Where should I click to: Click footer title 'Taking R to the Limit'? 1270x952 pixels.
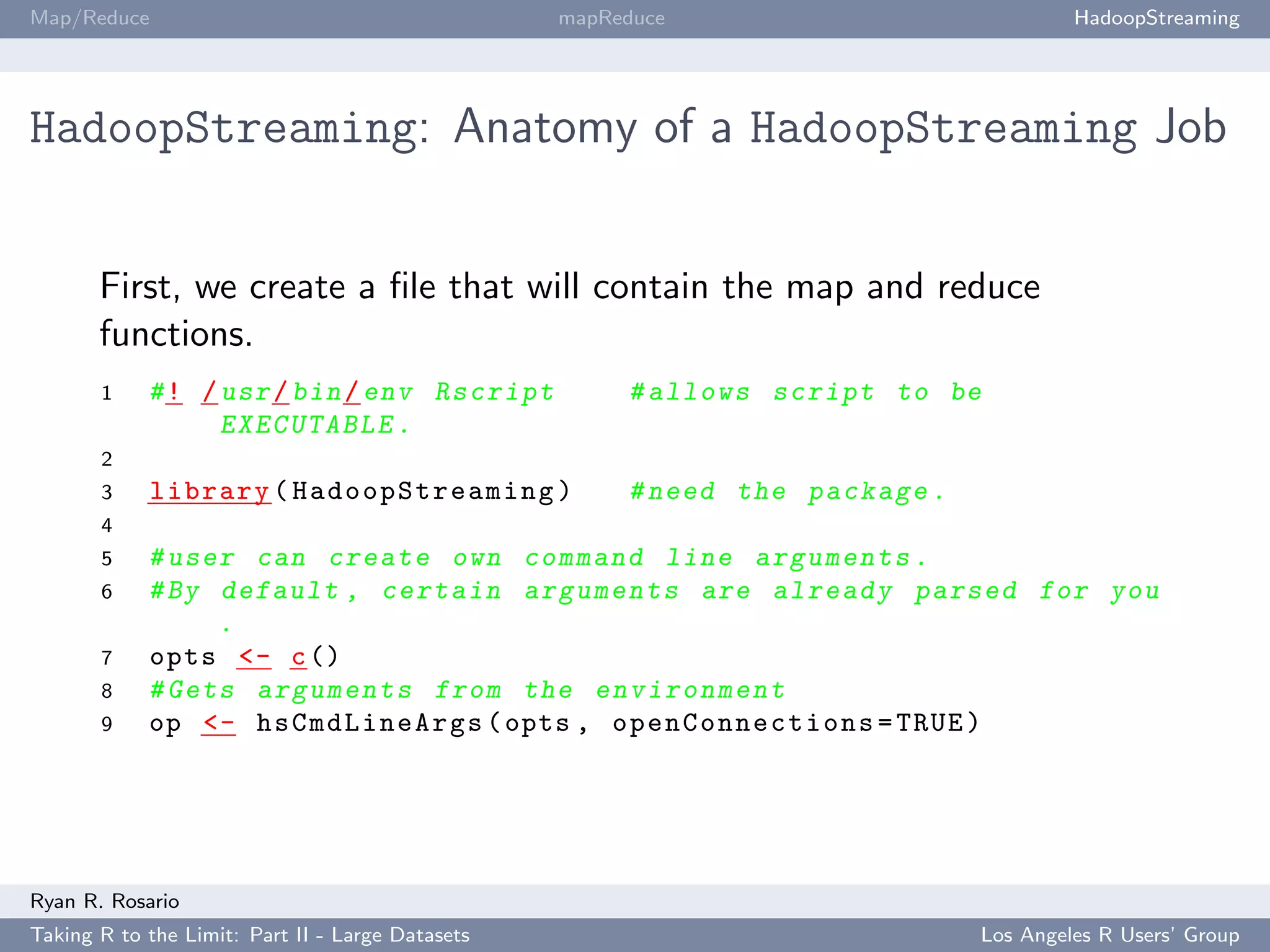[135, 935]
